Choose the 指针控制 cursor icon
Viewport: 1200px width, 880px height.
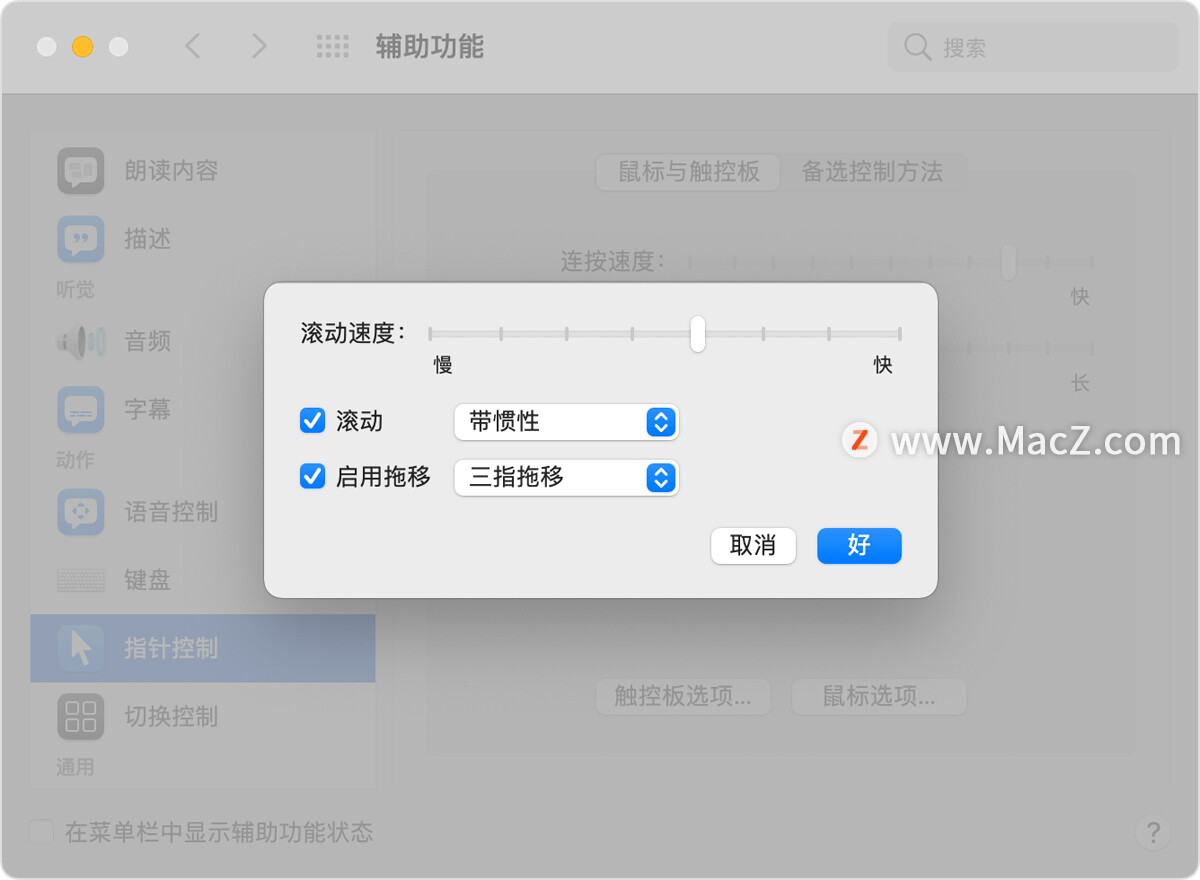tap(81, 648)
